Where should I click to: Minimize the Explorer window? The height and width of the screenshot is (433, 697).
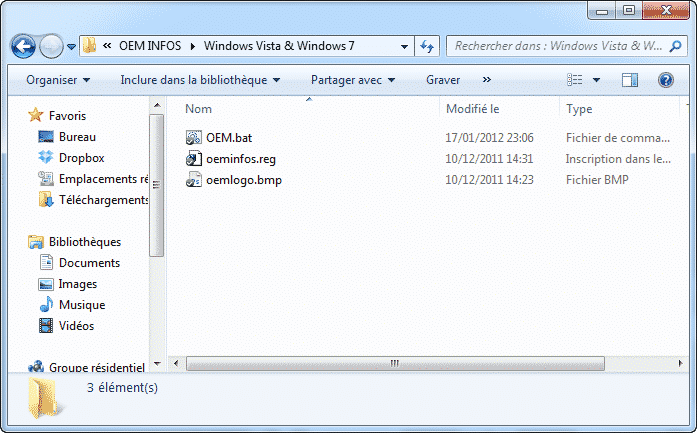[x=601, y=11]
